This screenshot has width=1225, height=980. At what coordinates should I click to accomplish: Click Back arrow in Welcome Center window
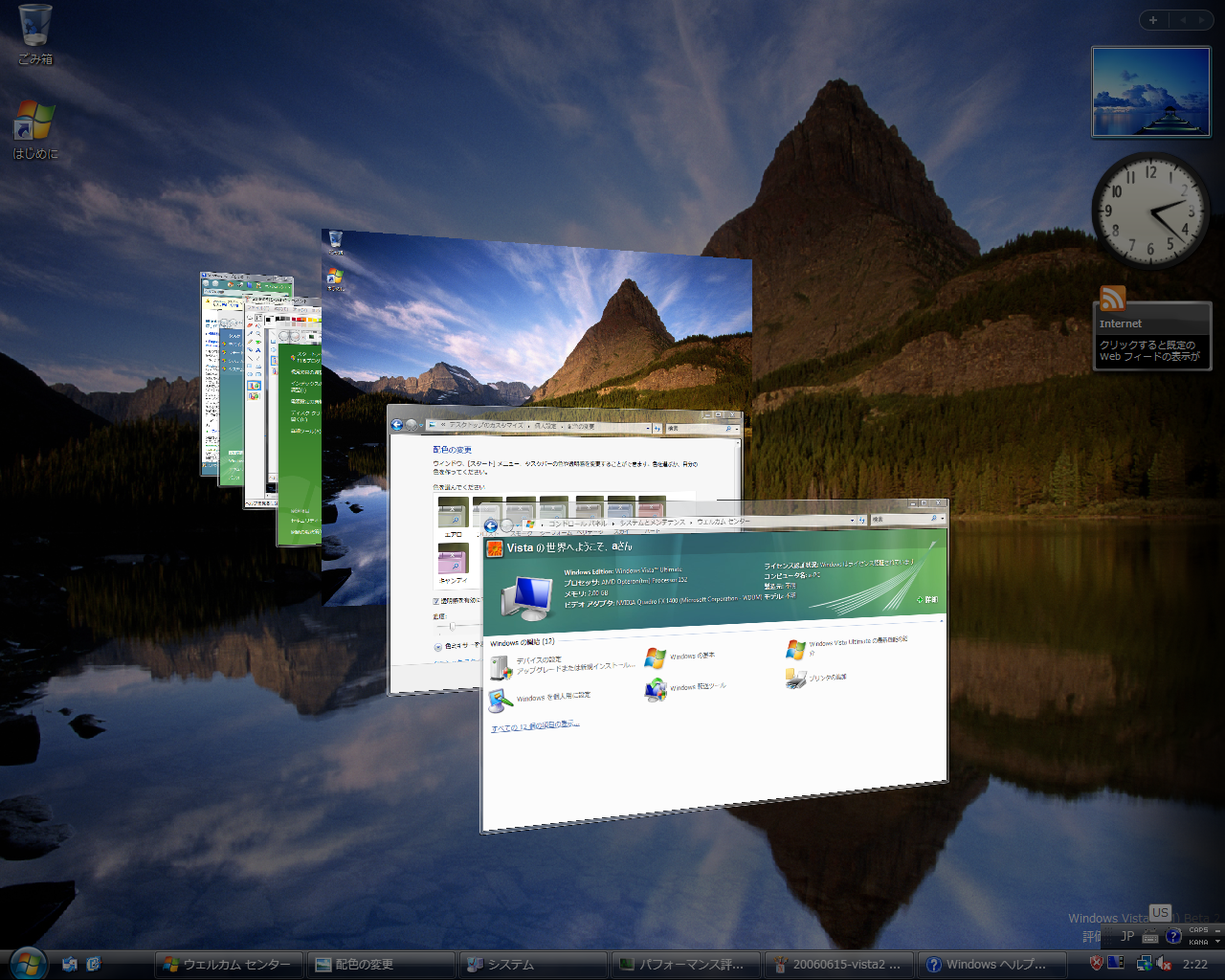491,525
